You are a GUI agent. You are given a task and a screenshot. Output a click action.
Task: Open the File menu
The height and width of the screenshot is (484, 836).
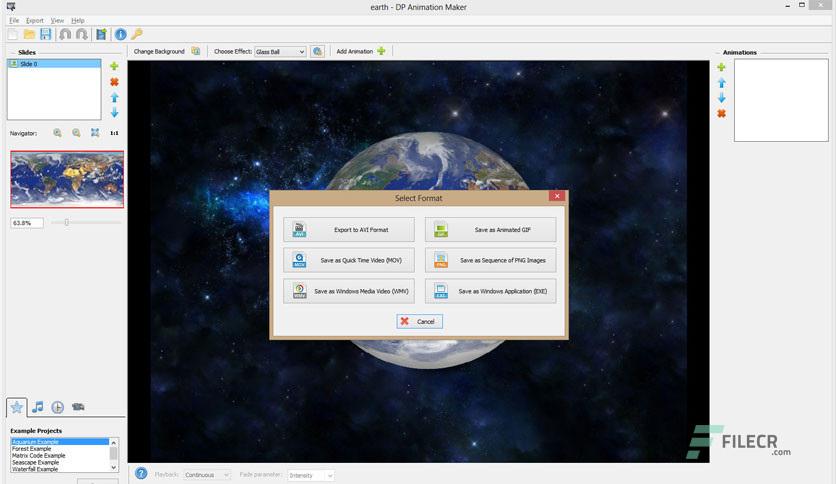(14, 21)
